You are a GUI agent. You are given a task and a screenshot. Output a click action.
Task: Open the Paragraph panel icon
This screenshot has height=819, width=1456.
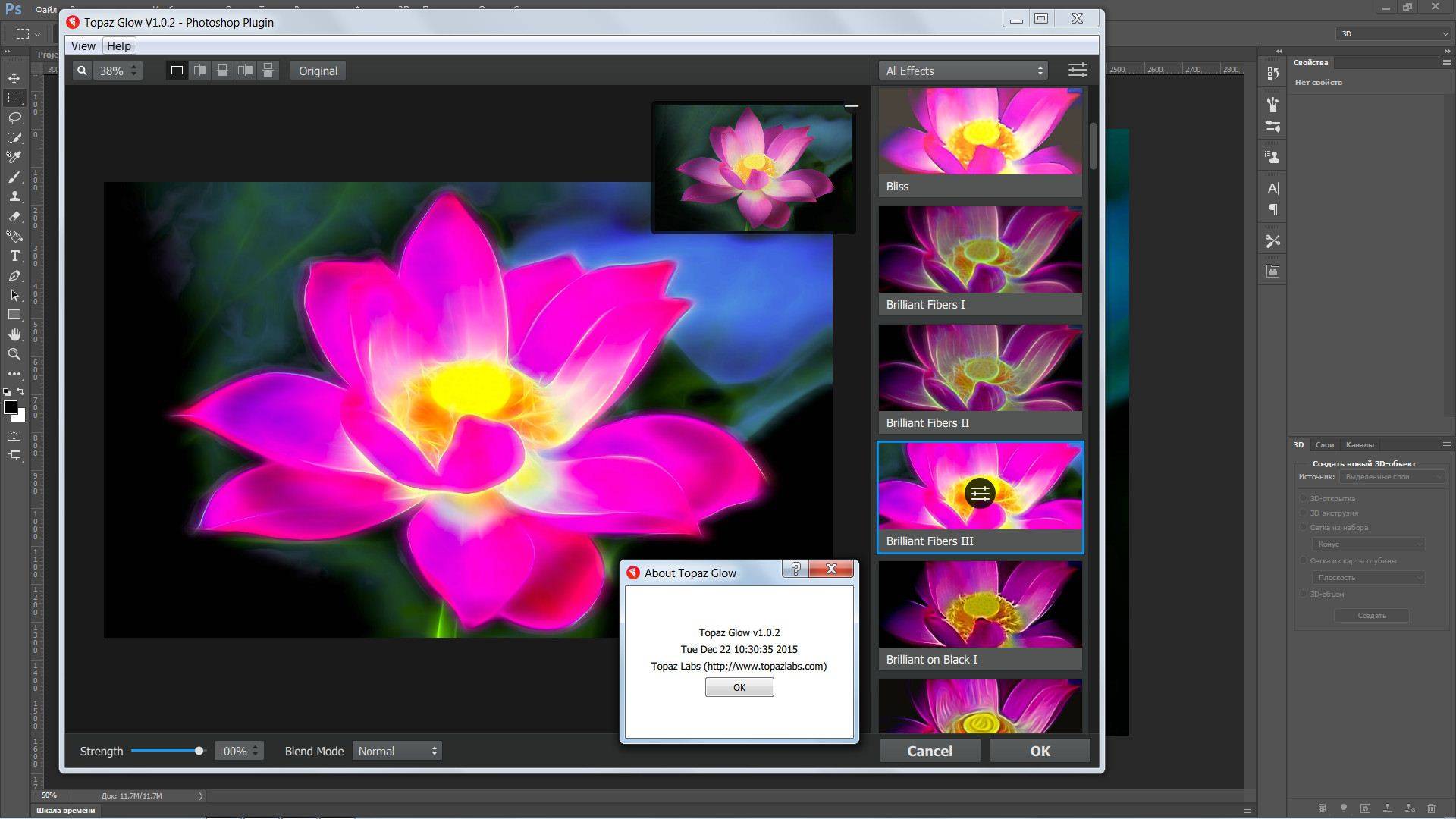[x=1273, y=209]
